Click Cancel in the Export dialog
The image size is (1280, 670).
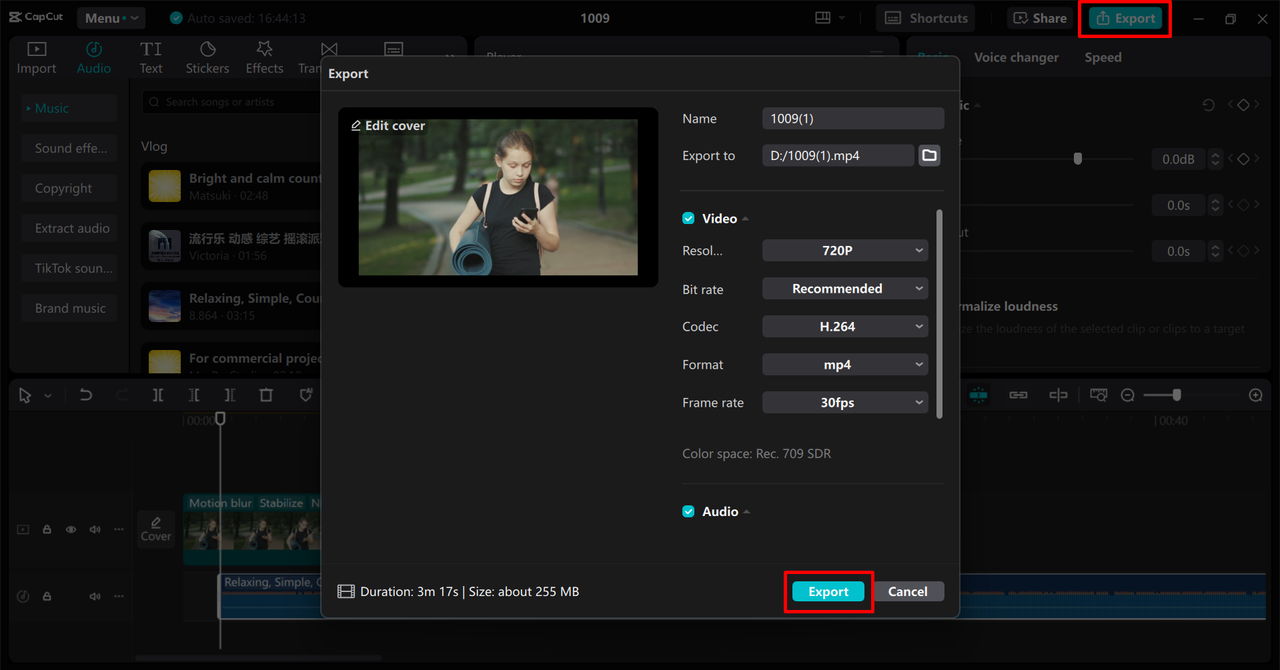click(x=908, y=592)
